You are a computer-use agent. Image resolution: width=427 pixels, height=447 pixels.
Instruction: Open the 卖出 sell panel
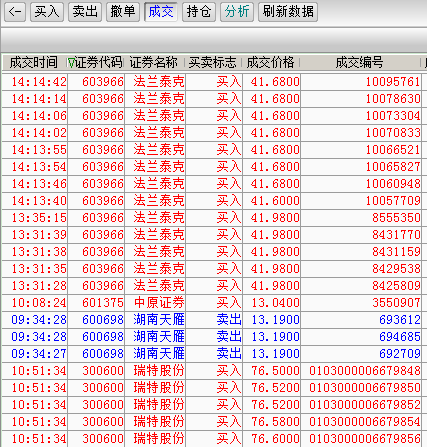pyautogui.click(x=85, y=12)
